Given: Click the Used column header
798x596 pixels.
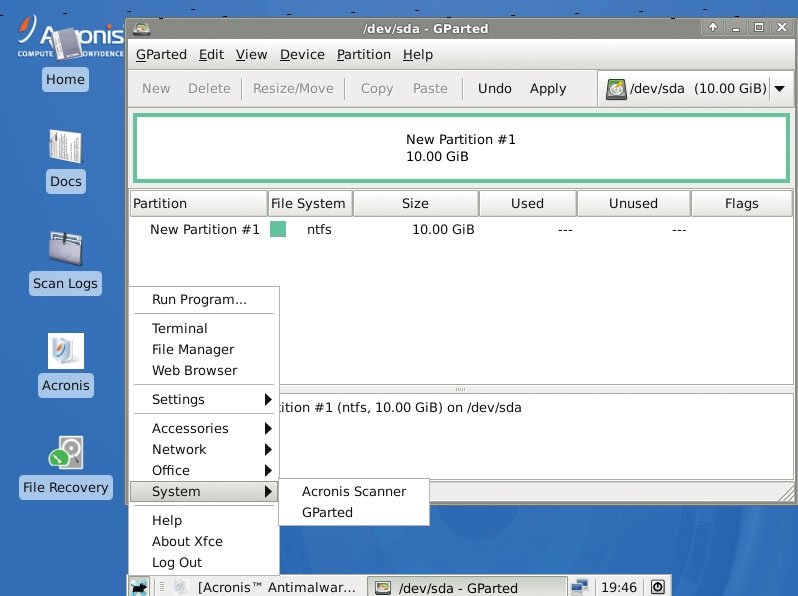Looking at the screenshot, I should 528,204.
